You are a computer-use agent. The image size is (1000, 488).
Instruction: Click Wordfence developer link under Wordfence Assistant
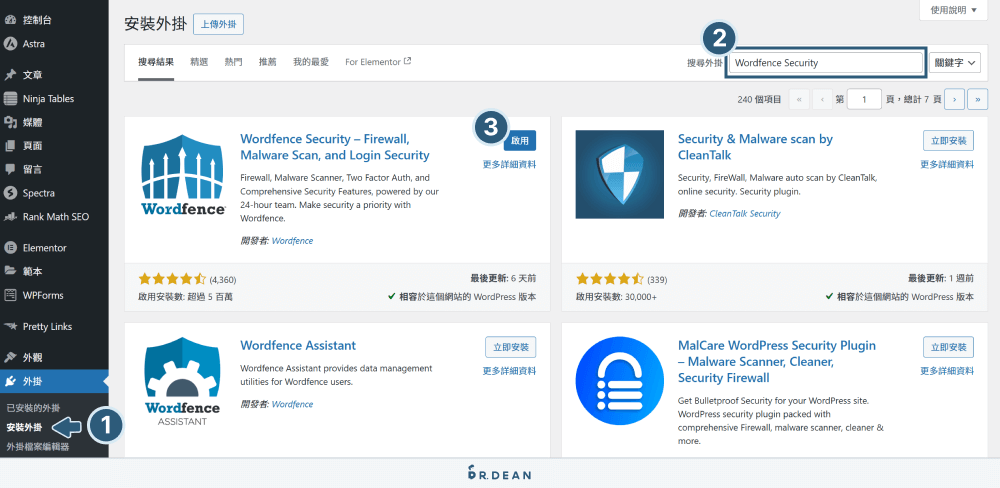[292, 404]
